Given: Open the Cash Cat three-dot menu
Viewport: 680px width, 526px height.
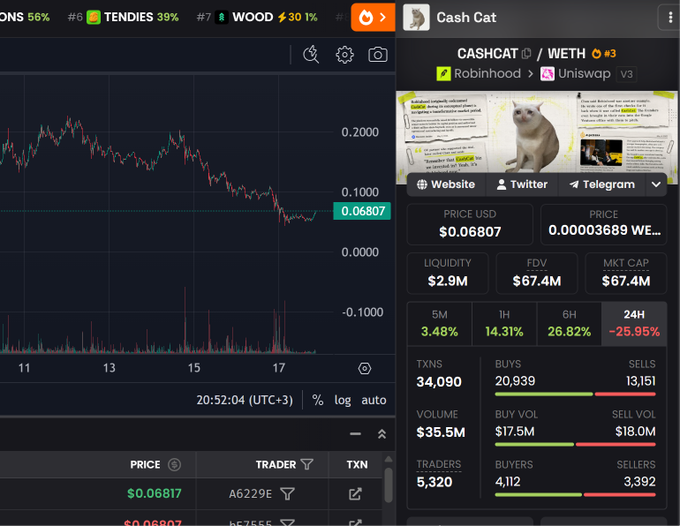Looking at the screenshot, I should click(x=670, y=17).
